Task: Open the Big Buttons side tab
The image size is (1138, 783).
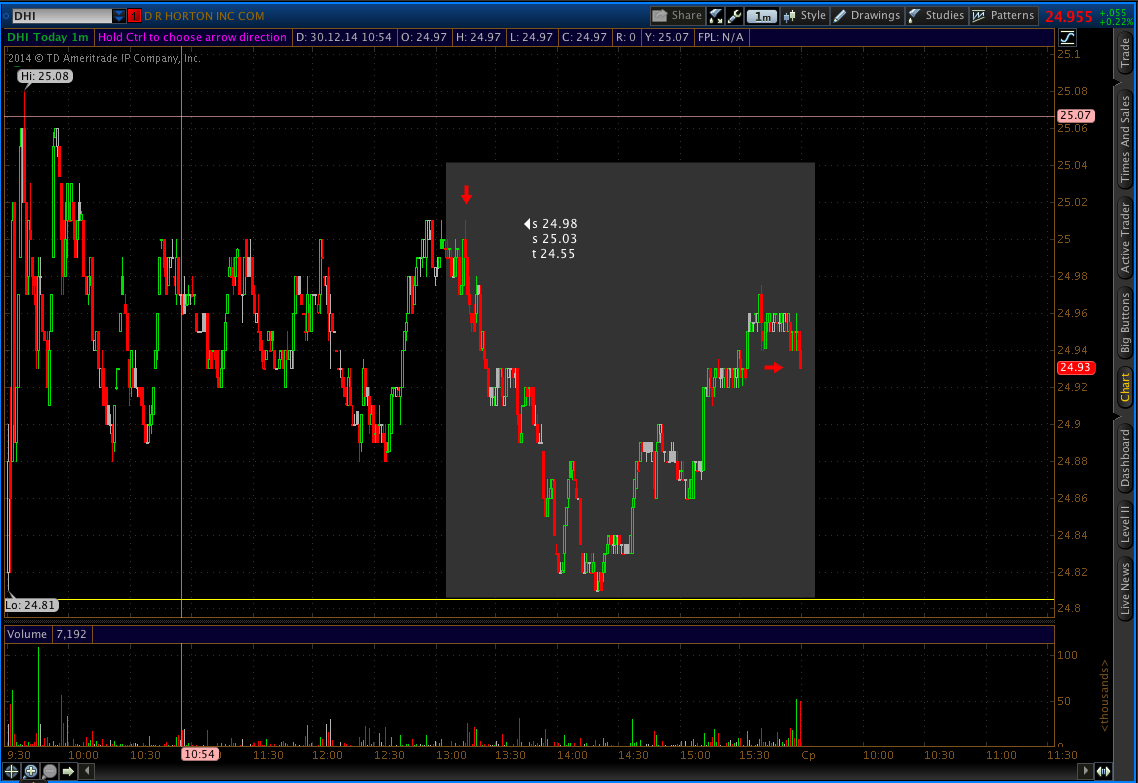Action: [1125, 323]
